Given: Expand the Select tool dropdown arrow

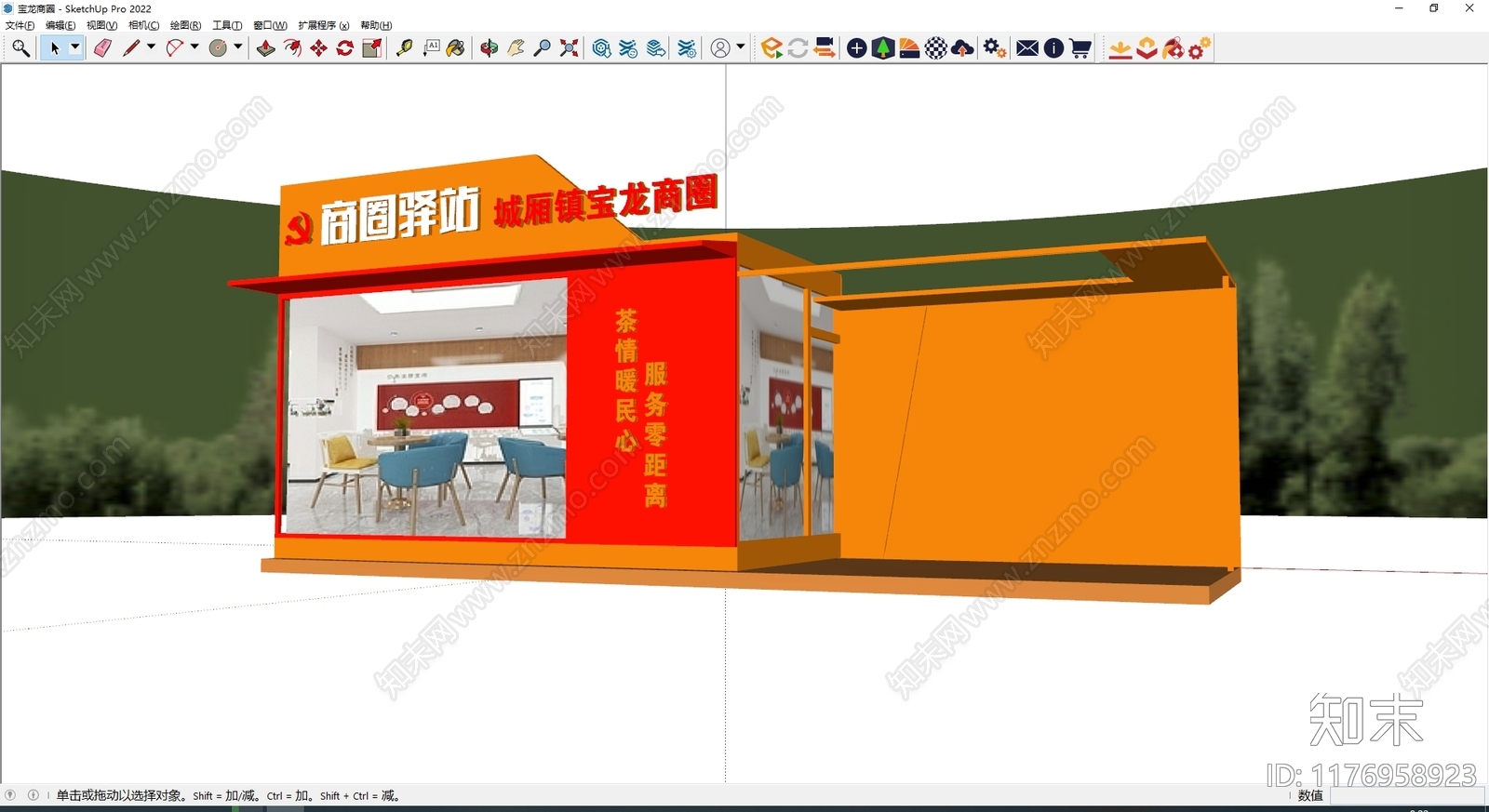Looking at the screenshot, I should 75,47.
